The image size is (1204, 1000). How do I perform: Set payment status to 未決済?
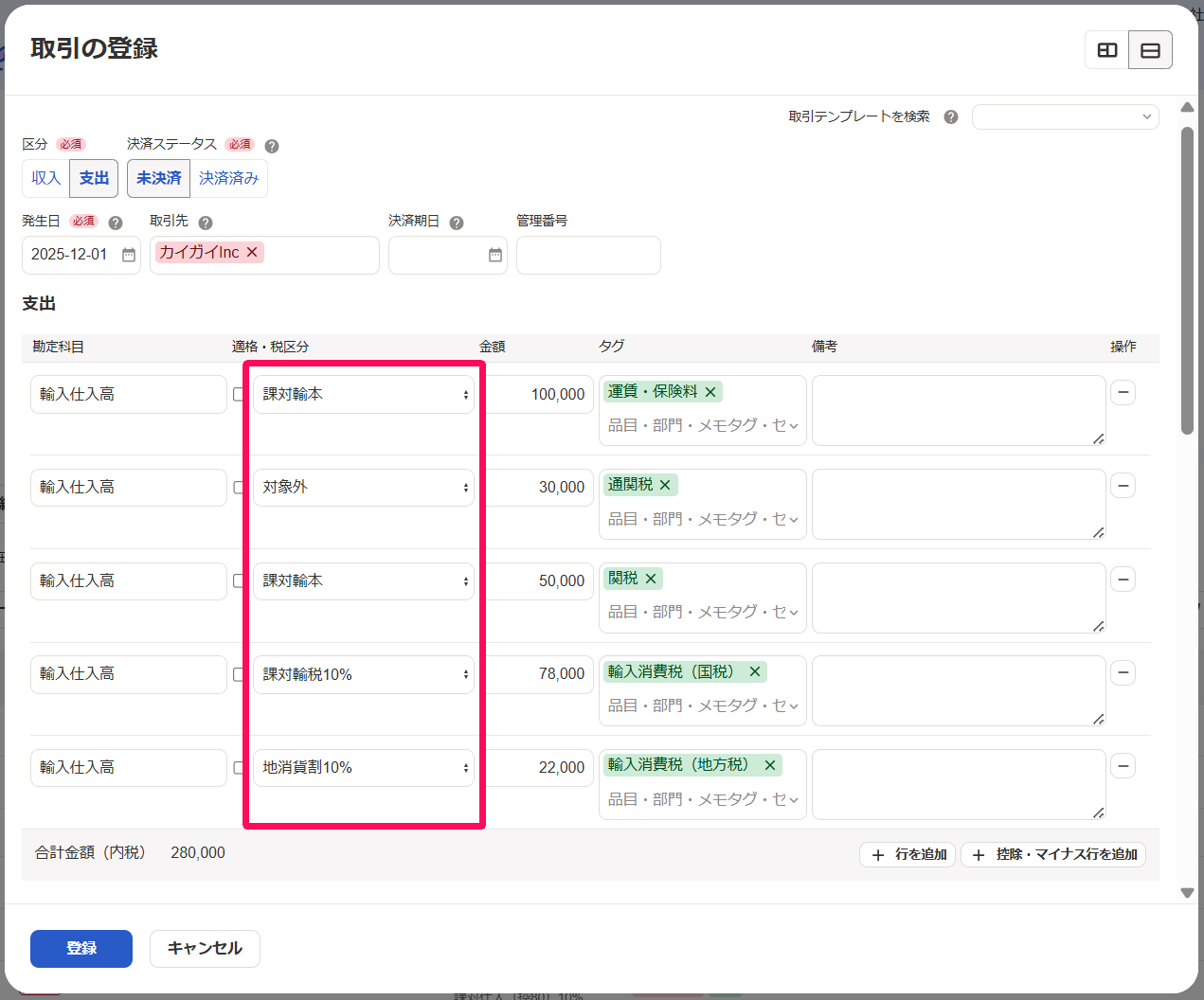click(158, 178)
